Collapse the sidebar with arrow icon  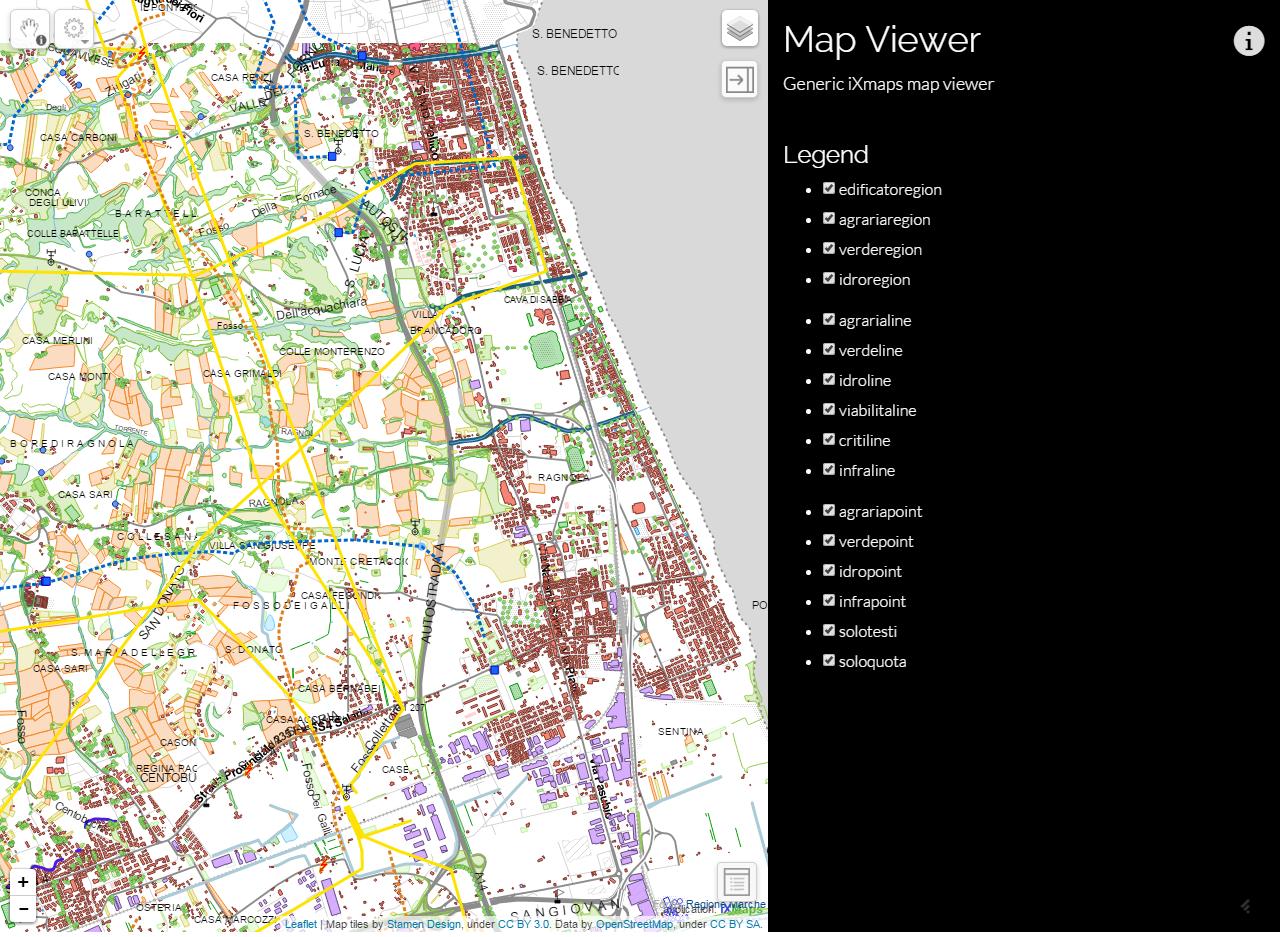(x=740, y=79)
